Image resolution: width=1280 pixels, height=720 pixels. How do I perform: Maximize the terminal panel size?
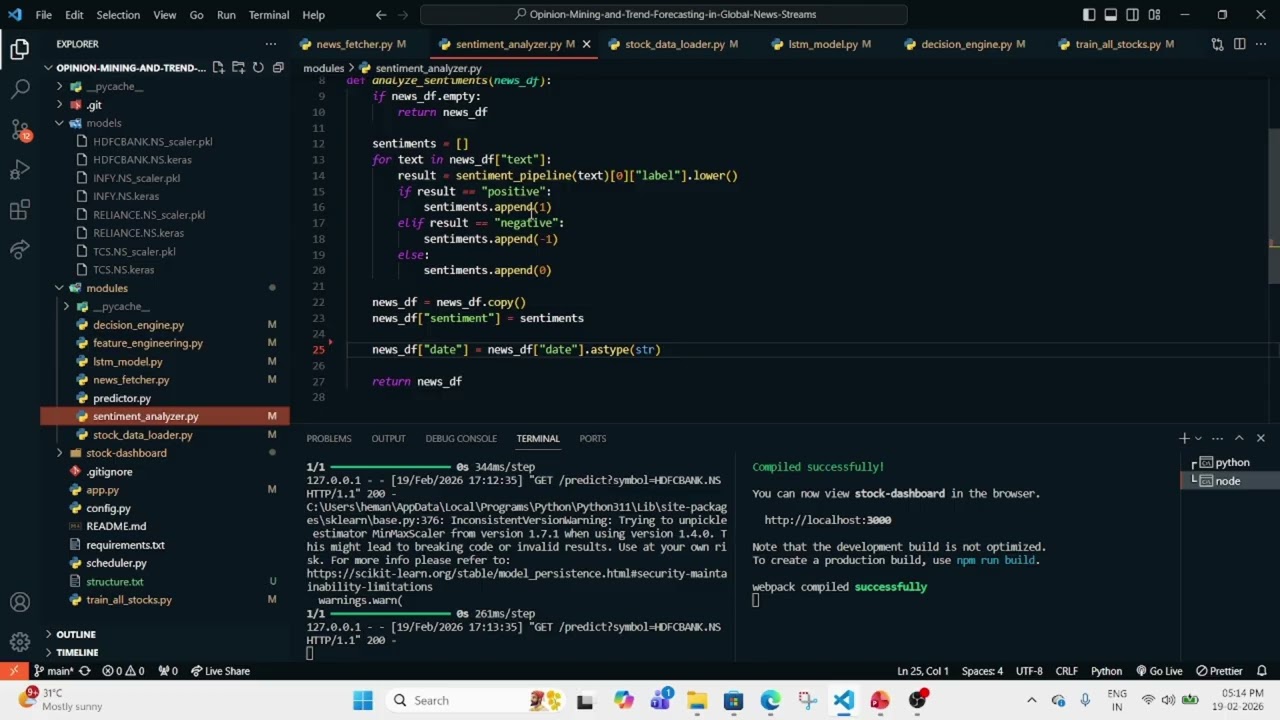[x=1239, y=438]
